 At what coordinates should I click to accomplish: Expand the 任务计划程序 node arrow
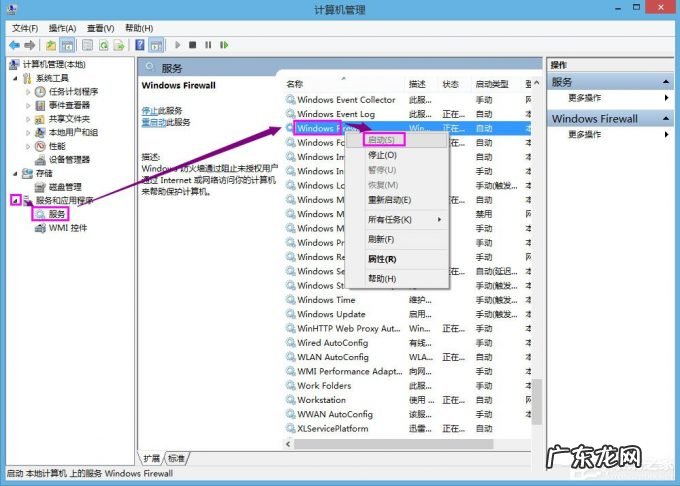pos(28,91)
